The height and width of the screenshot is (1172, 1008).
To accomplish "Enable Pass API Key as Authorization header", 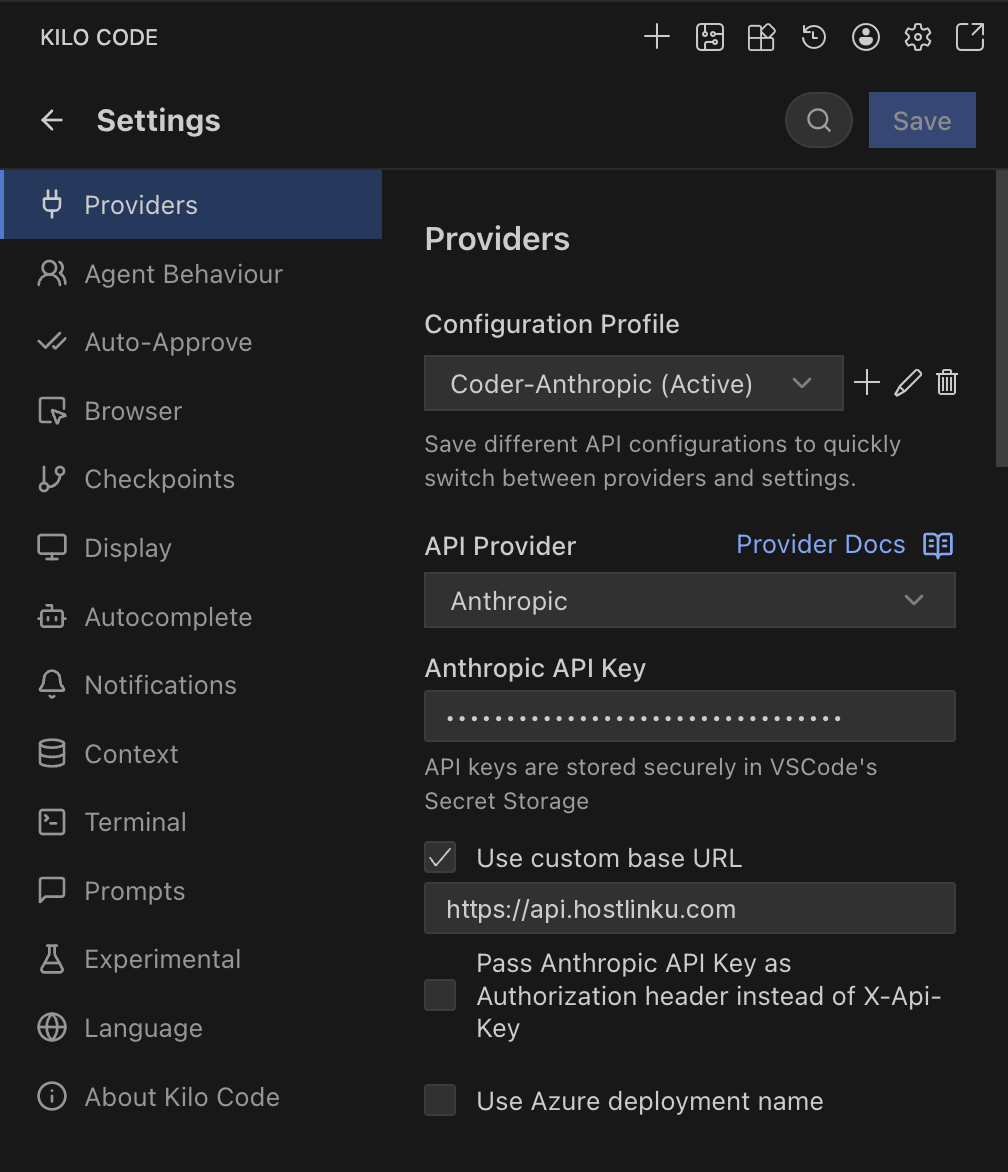I will tap(440, 995).
